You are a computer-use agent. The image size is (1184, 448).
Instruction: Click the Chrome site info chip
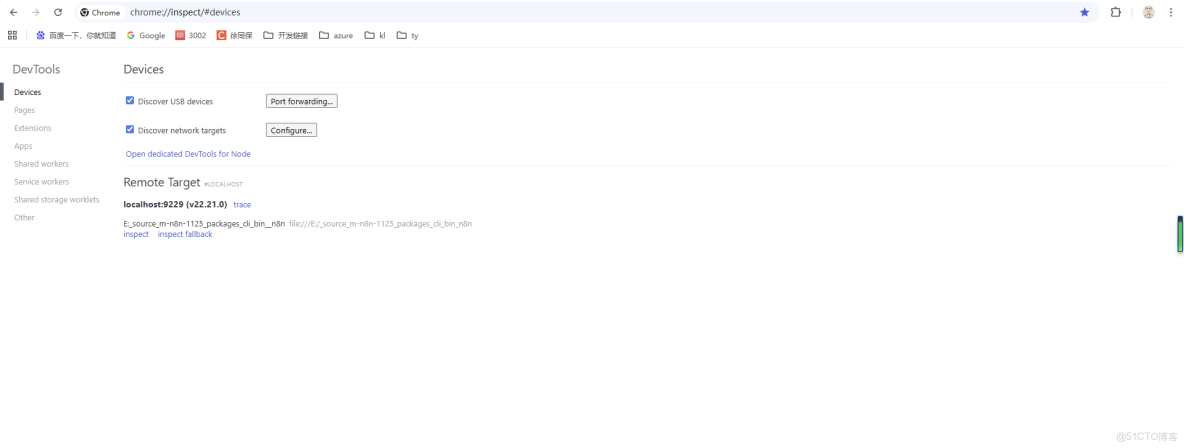[x=100, y=12]
